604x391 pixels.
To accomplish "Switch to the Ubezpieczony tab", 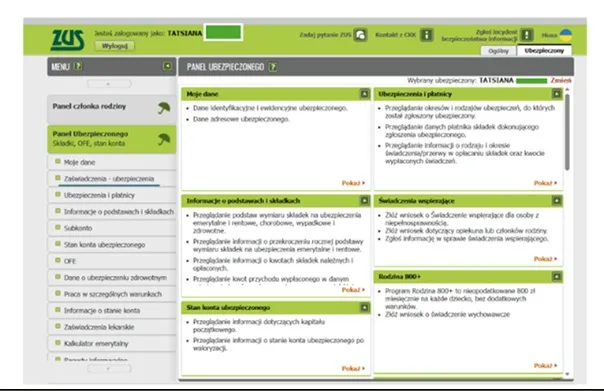I will 544,50.
